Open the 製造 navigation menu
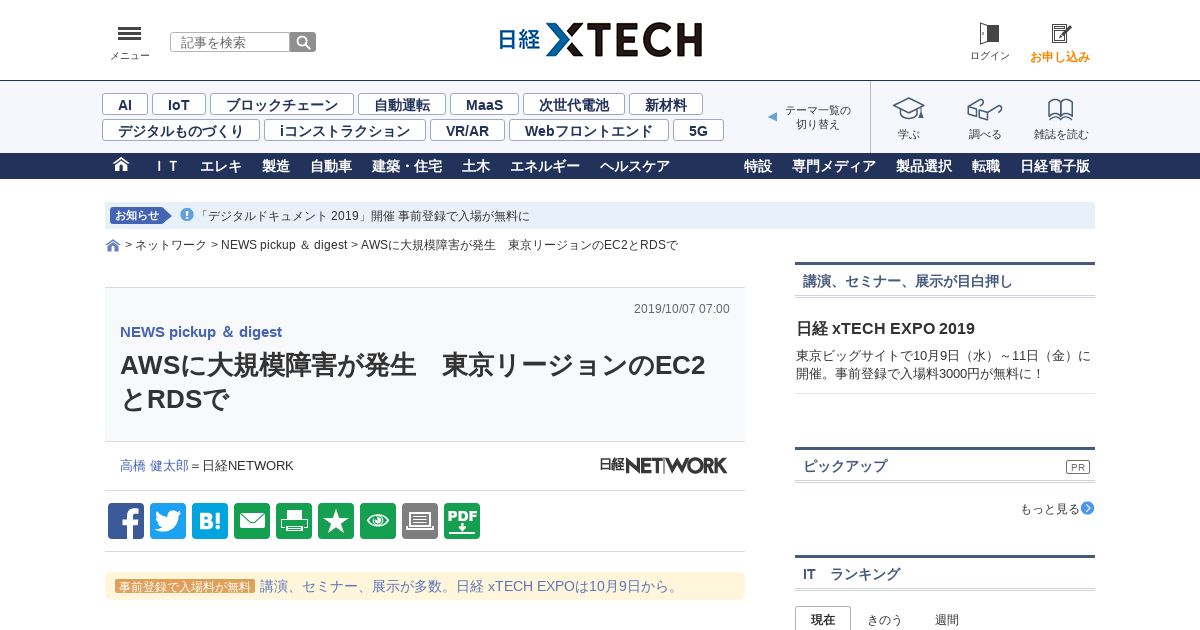This screenshot has height=630, width=1200. pos(276,166)
